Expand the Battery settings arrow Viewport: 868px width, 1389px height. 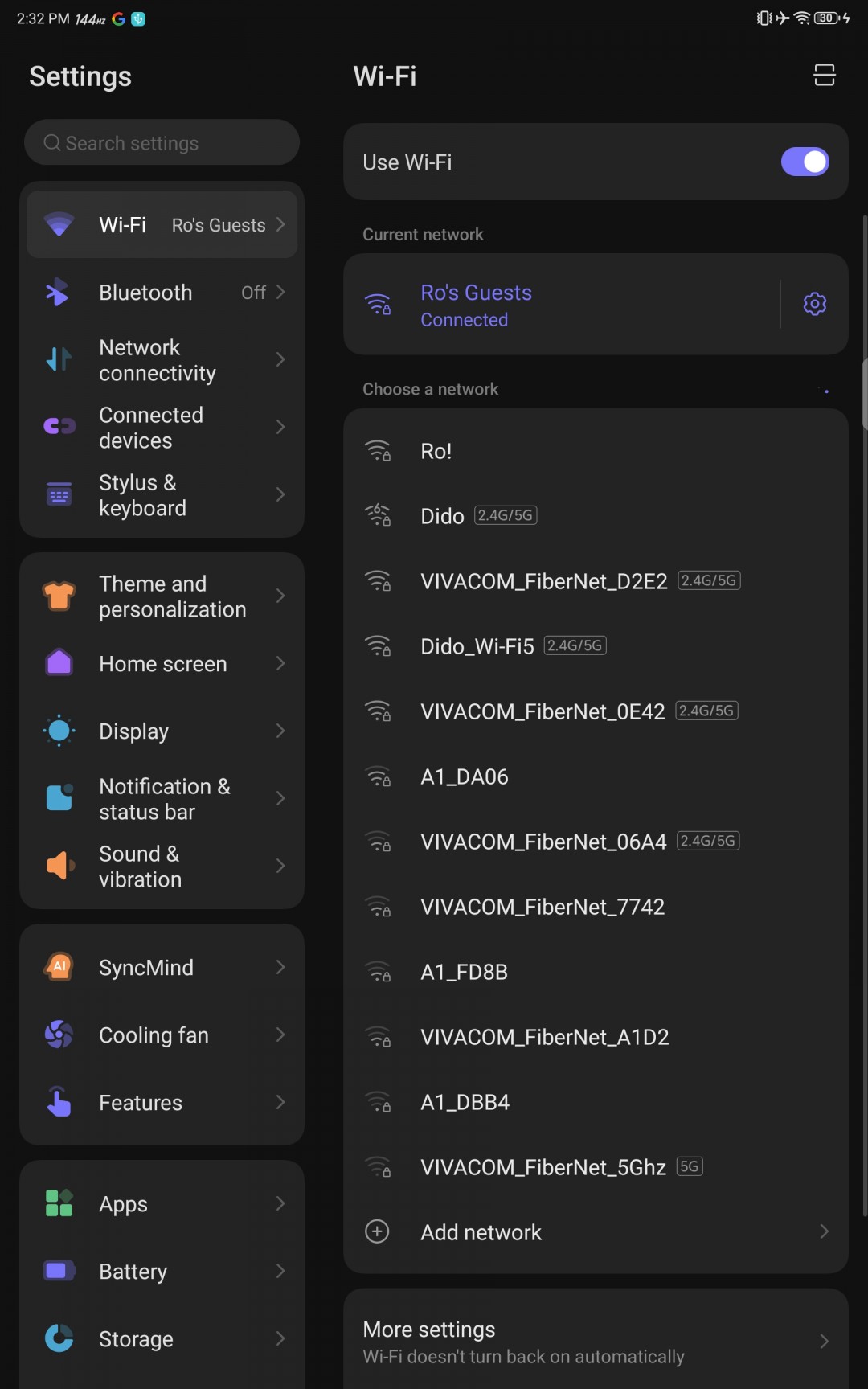coord(280,1271)
